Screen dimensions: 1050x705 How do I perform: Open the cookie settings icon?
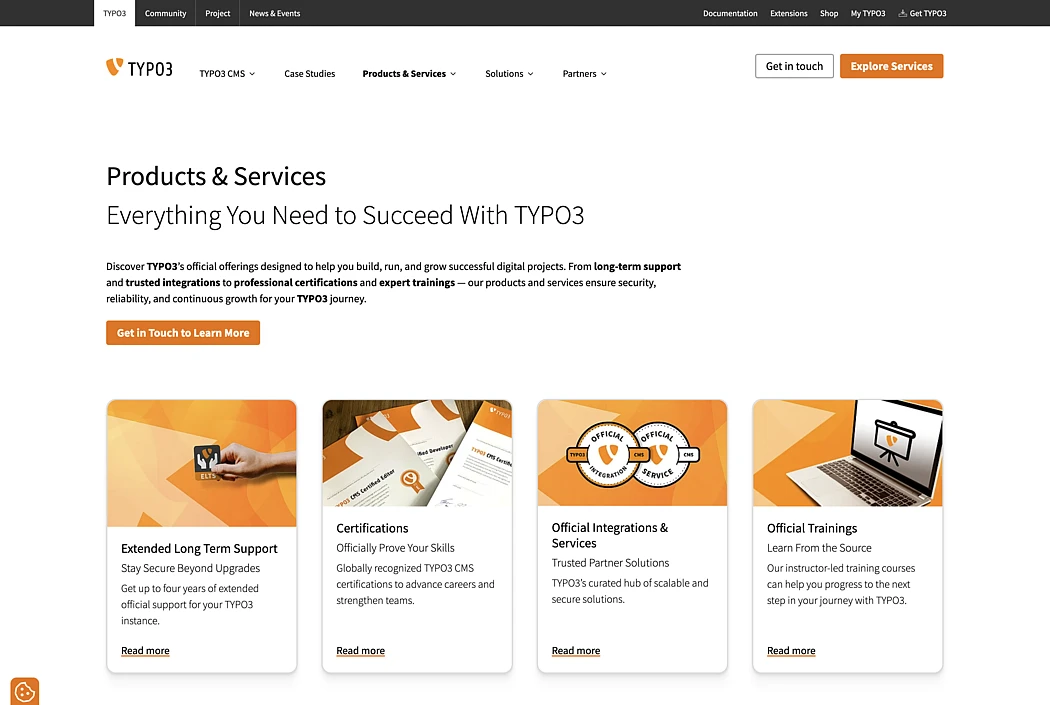click(25, 691)
